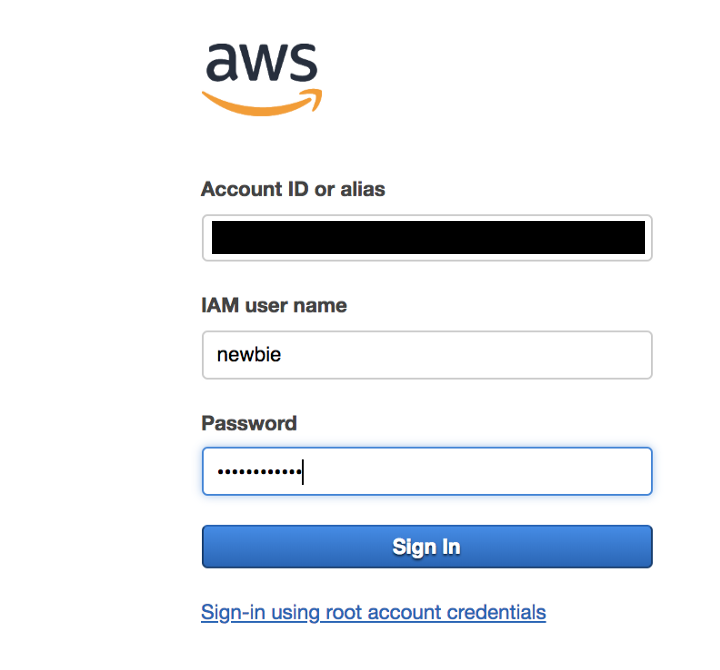The width and height of the screenshot is (720, 670).
Task: Focus the Account ID or alias field
Action: (427, 238)
